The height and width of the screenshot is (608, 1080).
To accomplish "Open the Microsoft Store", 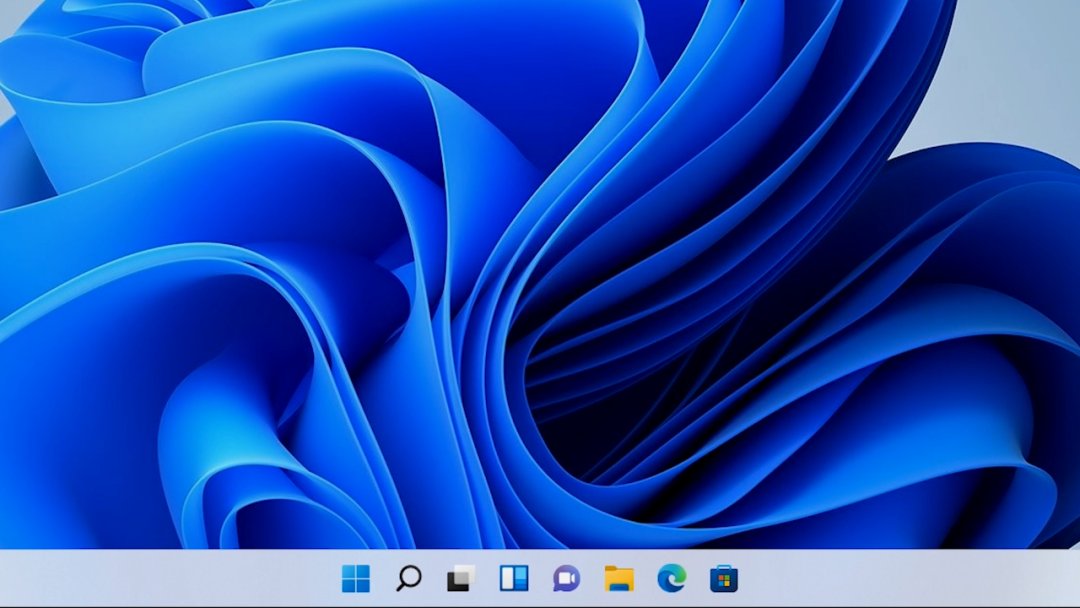I will 724,578.
